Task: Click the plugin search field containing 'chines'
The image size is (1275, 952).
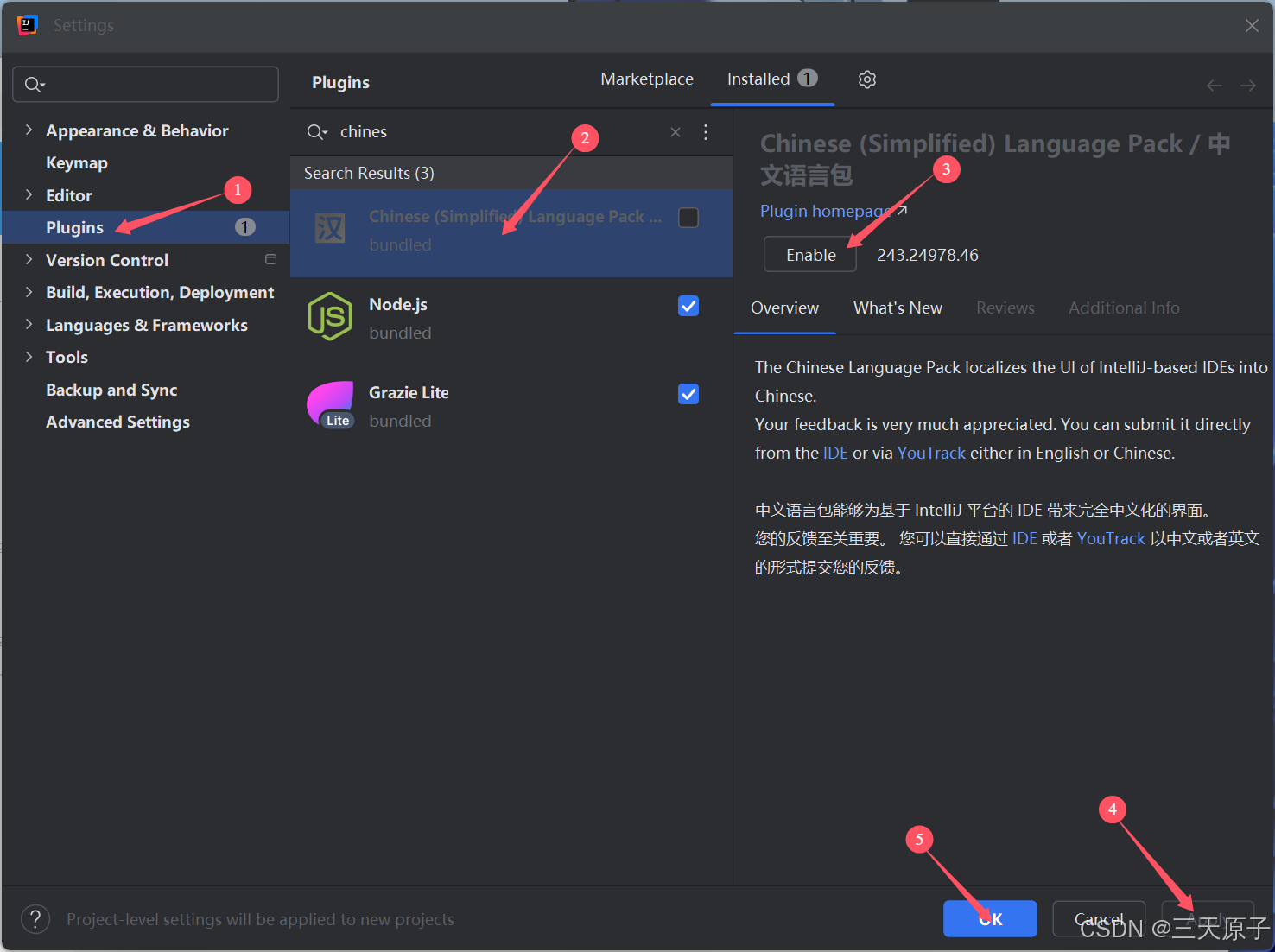Action: (x=501, y=132)
